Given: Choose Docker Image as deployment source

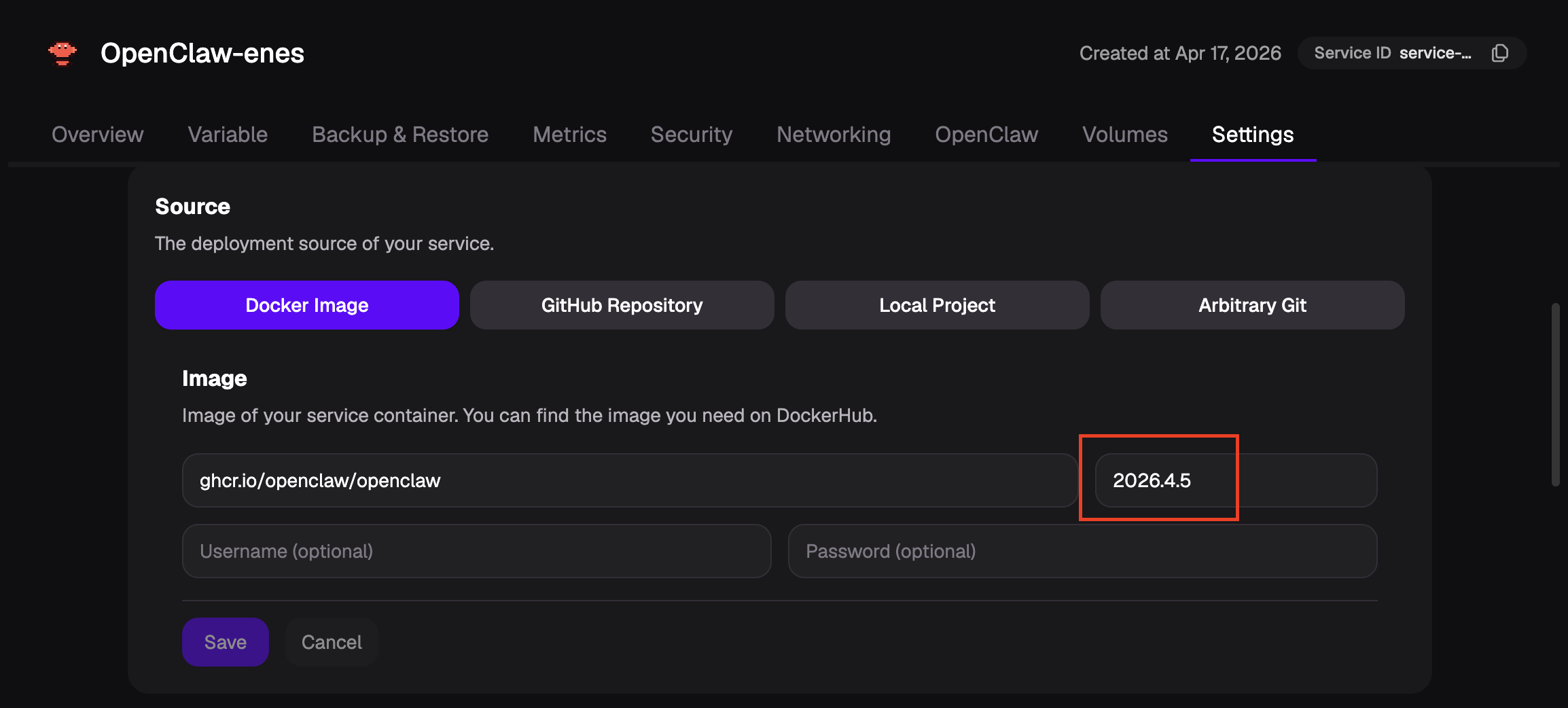Looking at the screenshot, I should (x=307, y=305).
